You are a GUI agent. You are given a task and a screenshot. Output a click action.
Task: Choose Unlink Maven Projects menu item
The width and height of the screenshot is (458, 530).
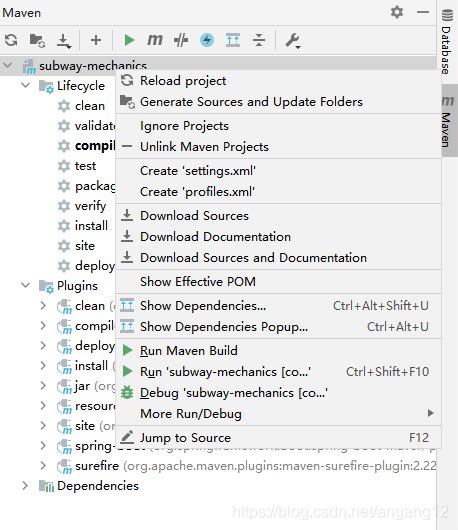278,147
